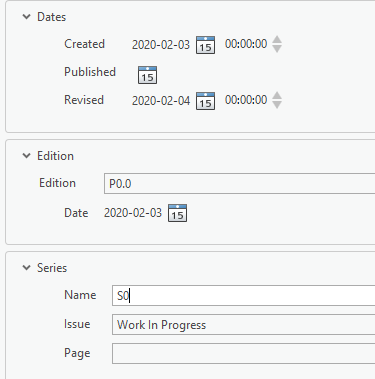
Task: Click the Date label in Edition section
Action: [x=76, y=213]
